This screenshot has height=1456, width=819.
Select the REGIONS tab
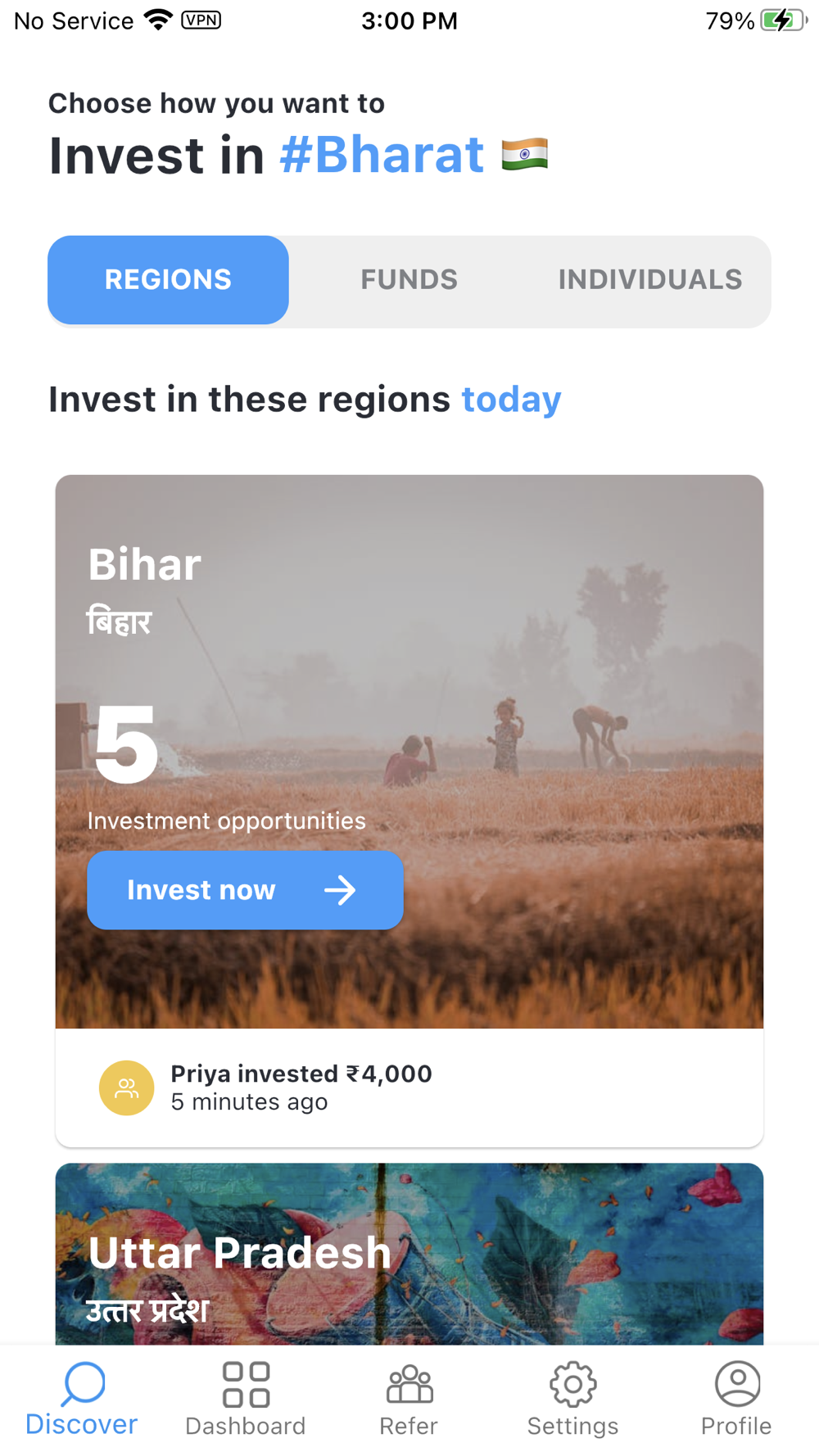coord(168,280)
